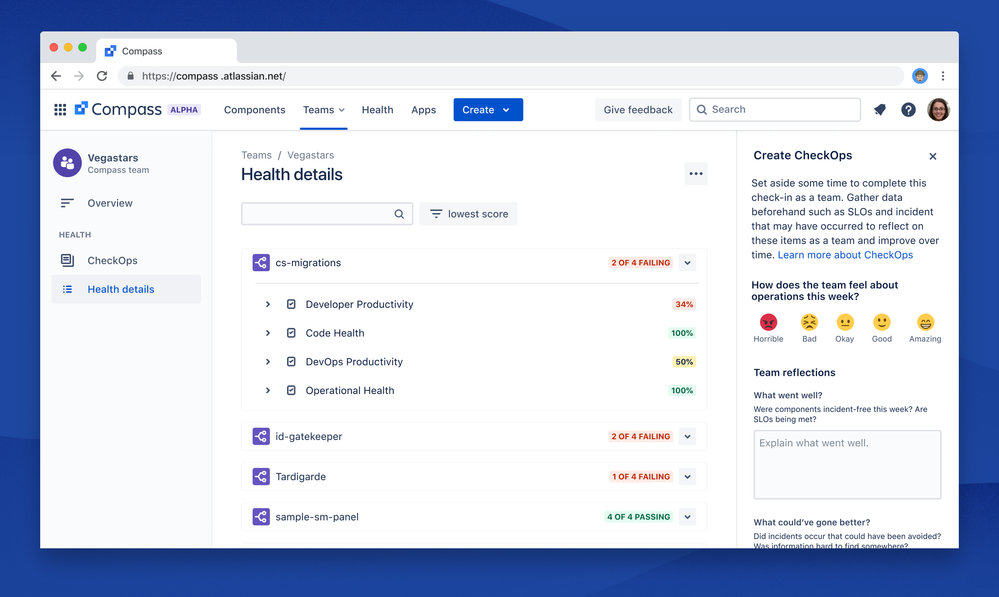Click the CheckOps sidebar icon
This screenshot has height=597, width=999.
pyautogui.click(x=67, y=260)
